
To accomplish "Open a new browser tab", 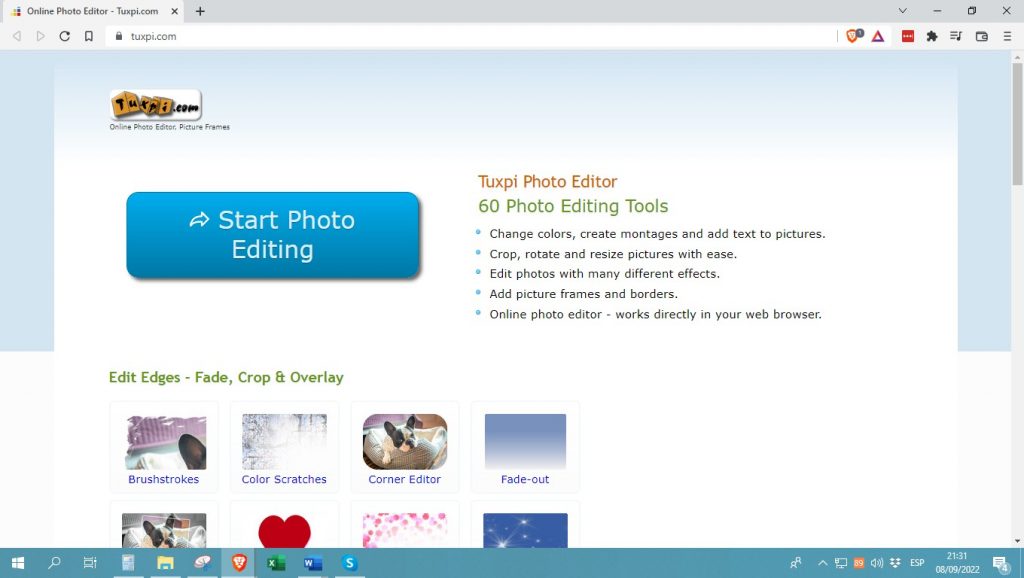I will click(x=200, y=11).
